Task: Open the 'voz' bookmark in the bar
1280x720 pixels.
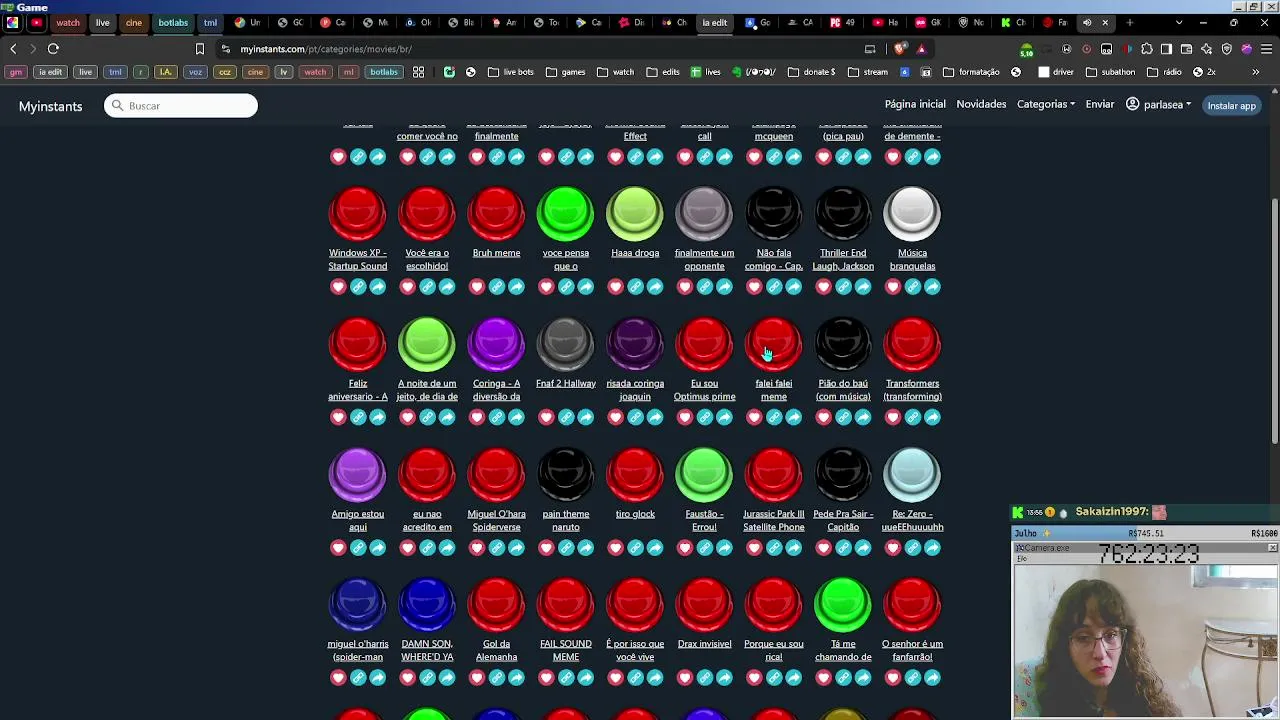Action: pyautogui.click(x=195, y=72)
